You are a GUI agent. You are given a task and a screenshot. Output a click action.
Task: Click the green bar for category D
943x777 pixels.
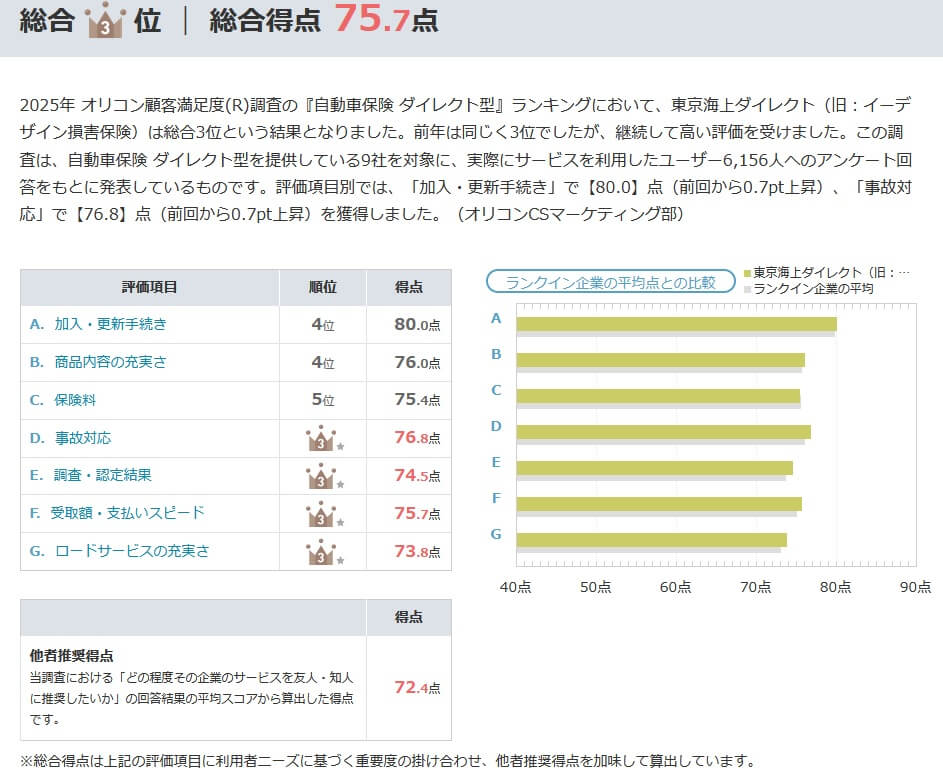tap(663, 432)
